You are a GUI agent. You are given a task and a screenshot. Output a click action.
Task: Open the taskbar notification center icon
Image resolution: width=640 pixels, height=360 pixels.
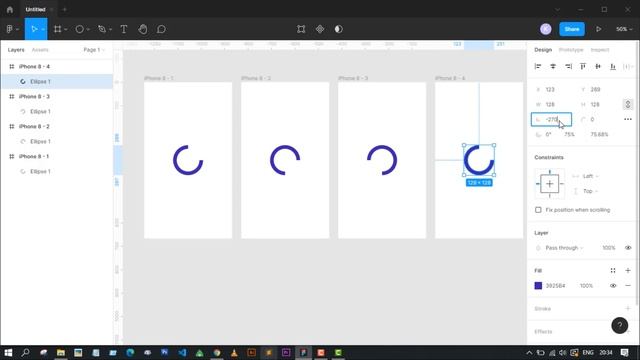[x=624, y=353]
